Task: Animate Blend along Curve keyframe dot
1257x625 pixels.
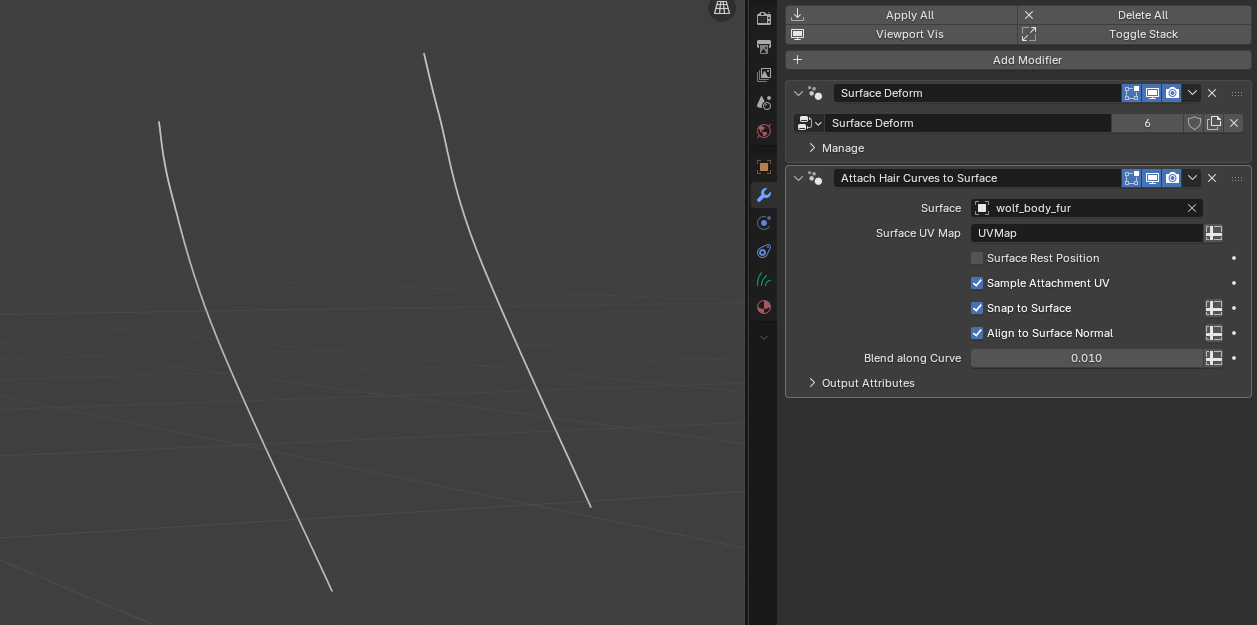Action: 1234,358
